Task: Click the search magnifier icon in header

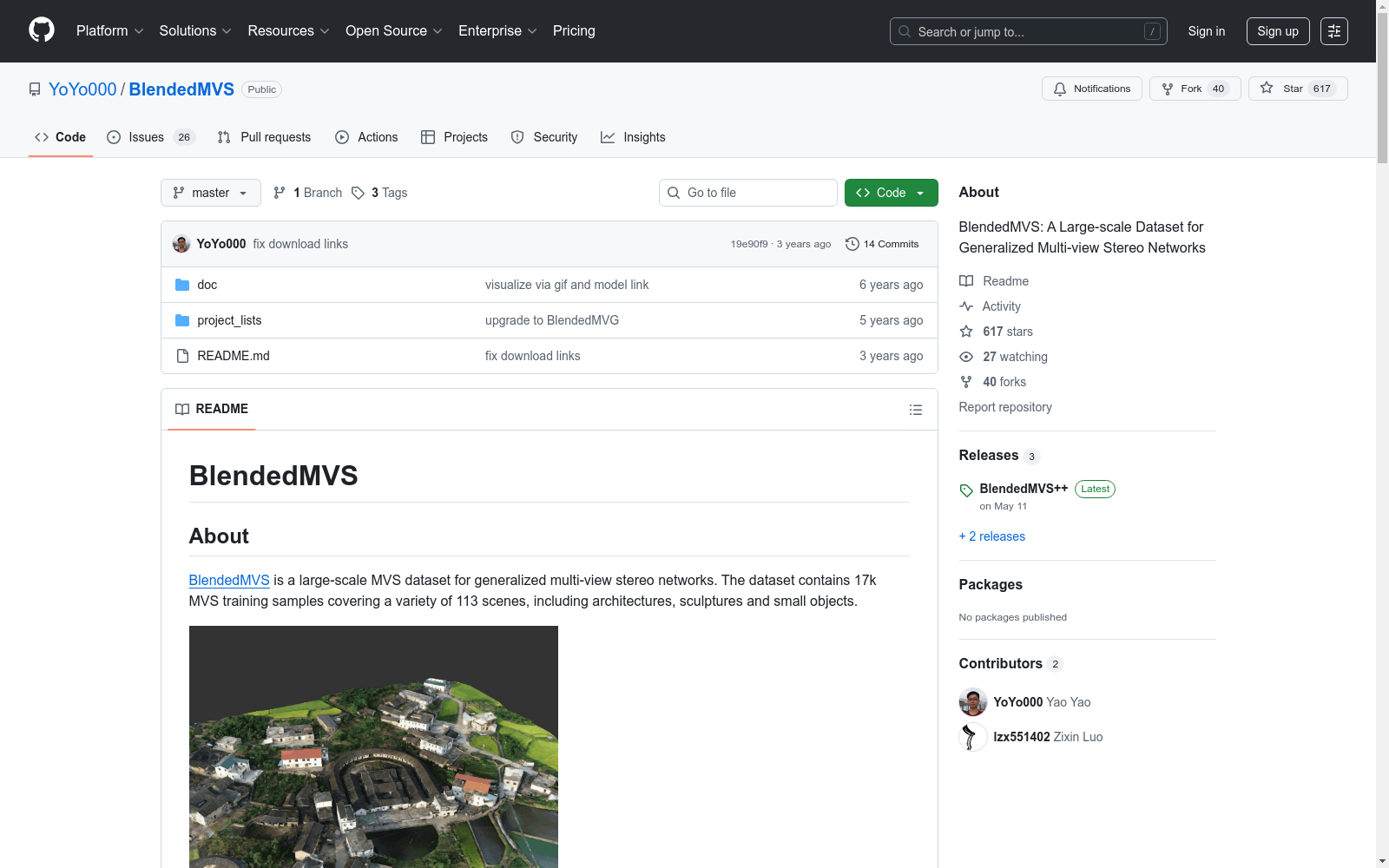Action: [x=905, y=31]
